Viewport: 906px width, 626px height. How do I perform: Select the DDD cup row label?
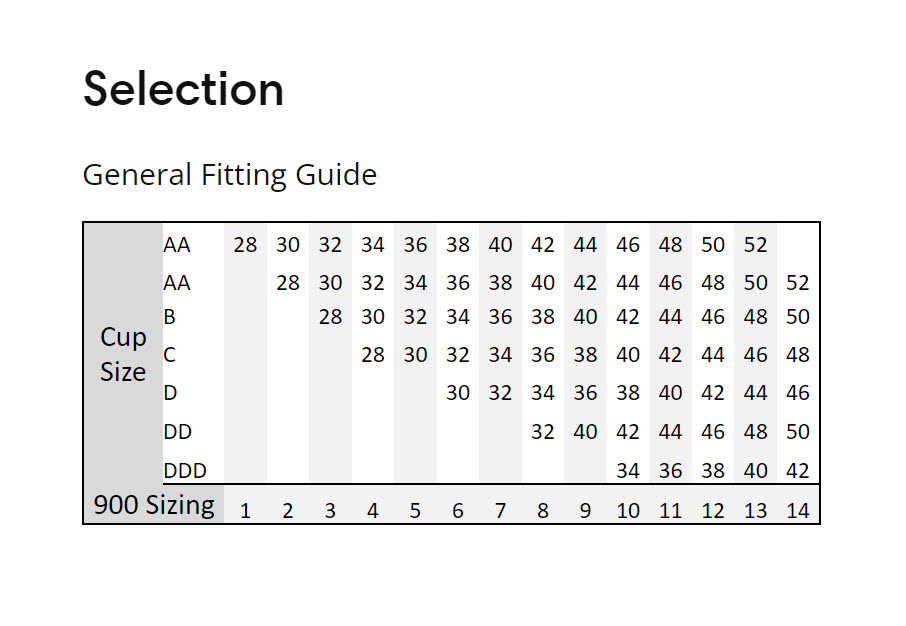tap(185, 471)
